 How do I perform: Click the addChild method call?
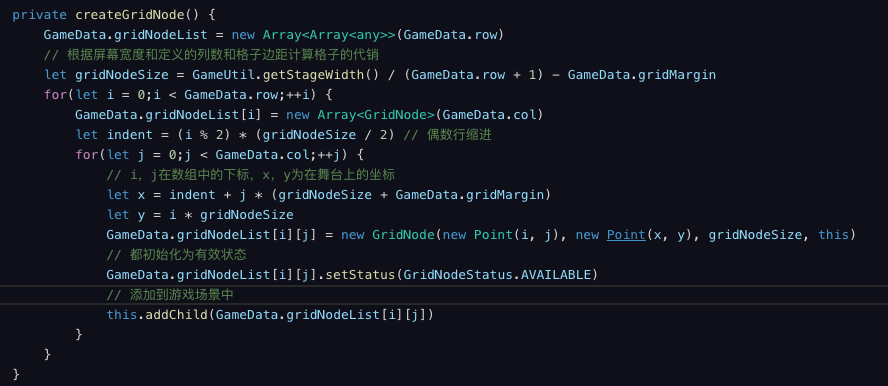click(177, 315)
